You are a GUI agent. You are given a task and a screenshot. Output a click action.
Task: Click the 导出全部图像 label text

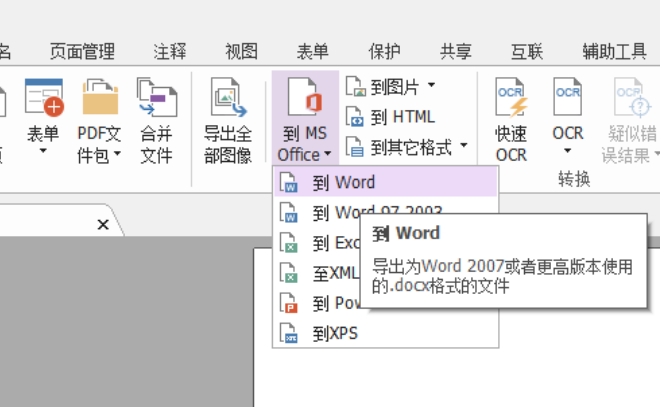[x=228, y=145]
